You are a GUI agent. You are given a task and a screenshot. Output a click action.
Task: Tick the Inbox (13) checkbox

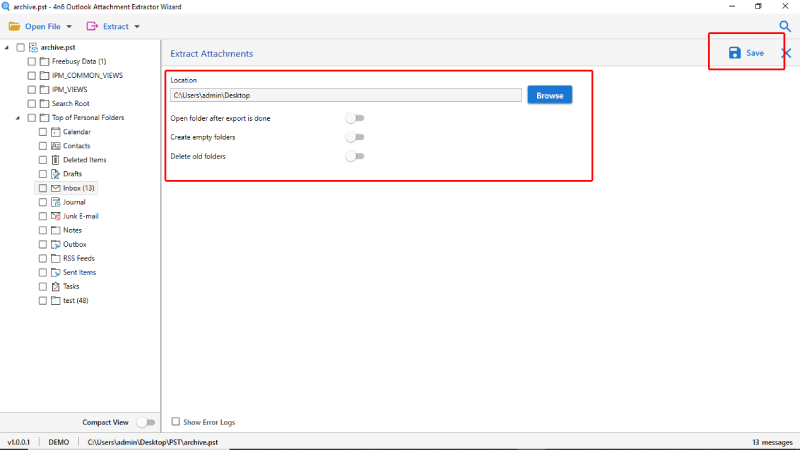43,188
